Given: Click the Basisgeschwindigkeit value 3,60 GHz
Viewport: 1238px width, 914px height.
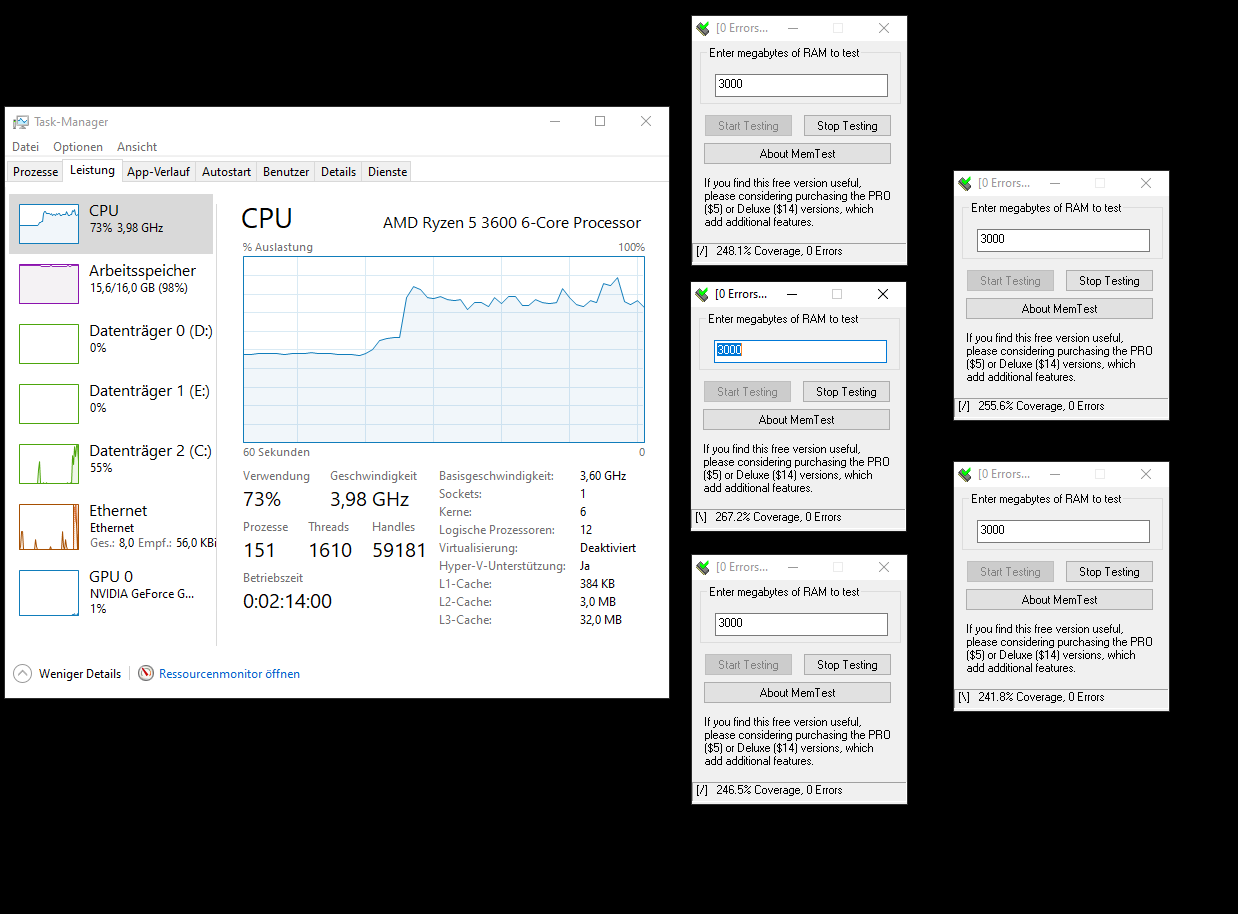Looking at the screenshot, I should (x=603, y=476).
